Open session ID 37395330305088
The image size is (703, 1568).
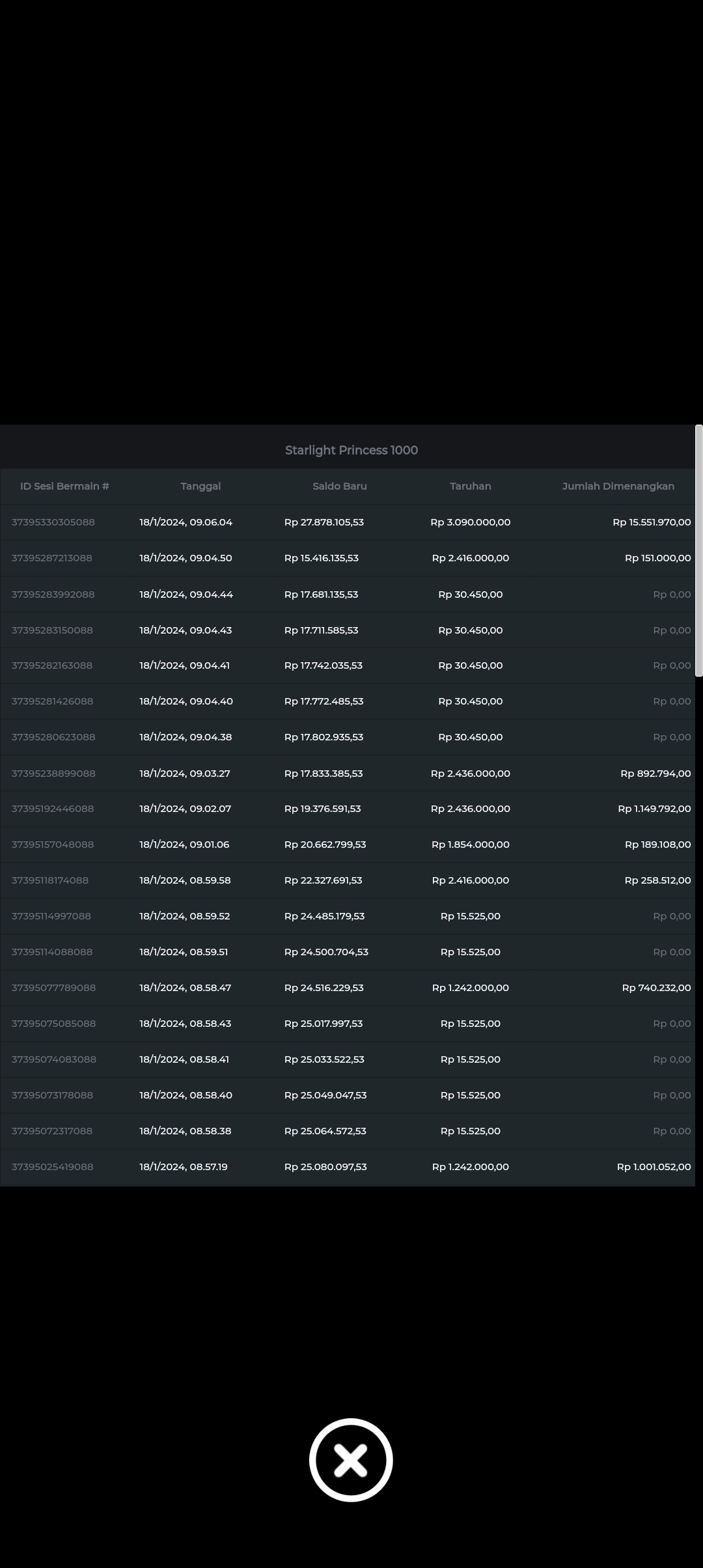(x=53, y=522)
